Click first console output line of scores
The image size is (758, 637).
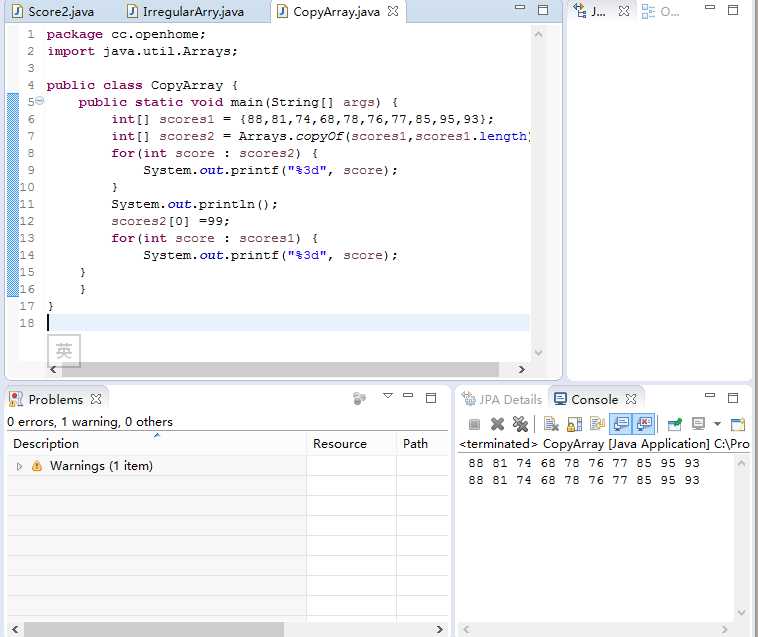pos(584,463)
